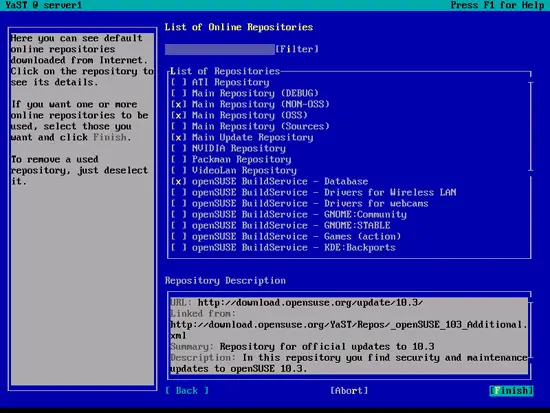This screenshot has width=550, height=413.
Task: Enable Main Repository (Sources)
Action: (x=179, y=126)
